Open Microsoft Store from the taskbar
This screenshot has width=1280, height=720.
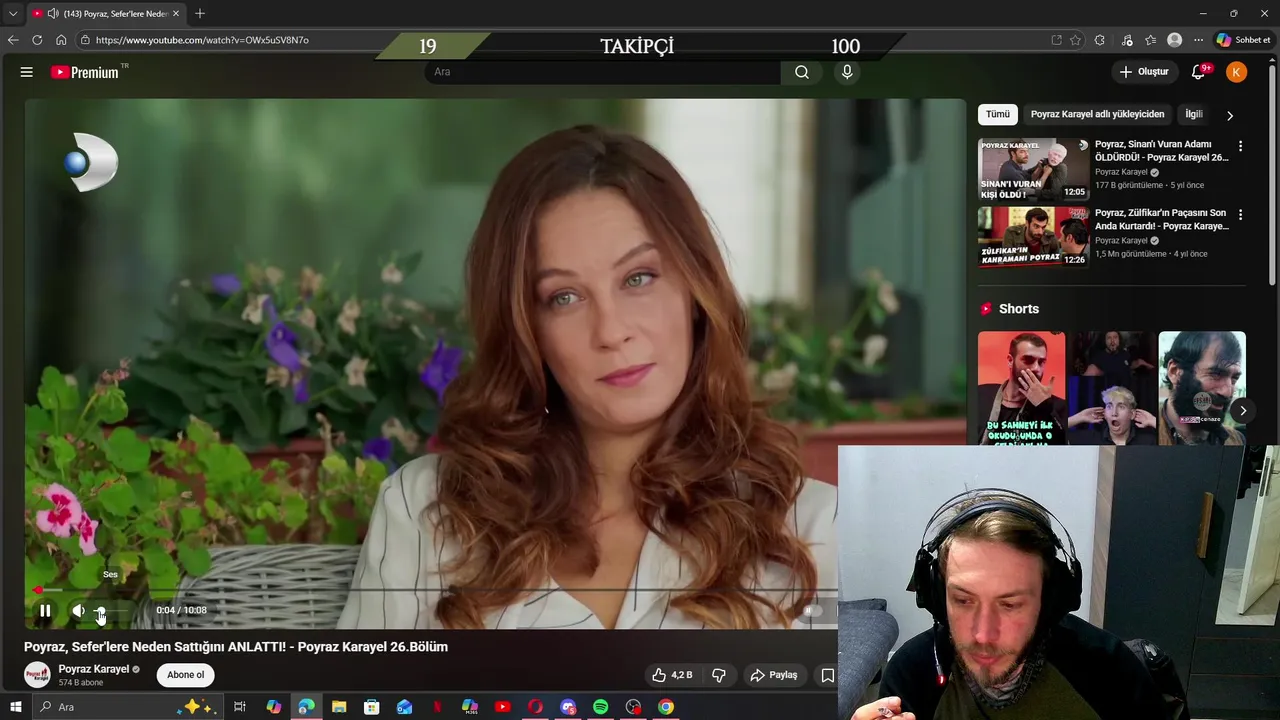tap(371, 707)
